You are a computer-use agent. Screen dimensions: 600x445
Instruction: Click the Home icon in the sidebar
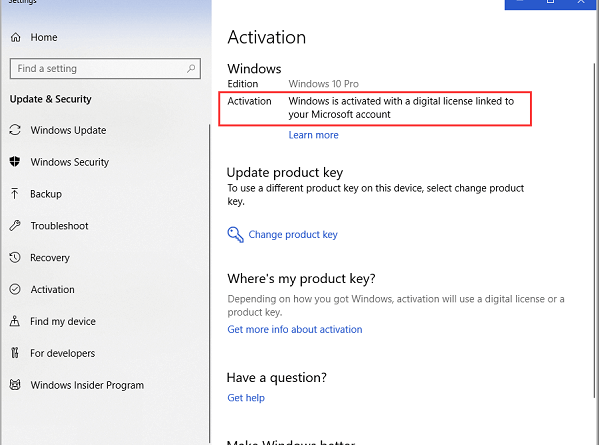(15, 37)
